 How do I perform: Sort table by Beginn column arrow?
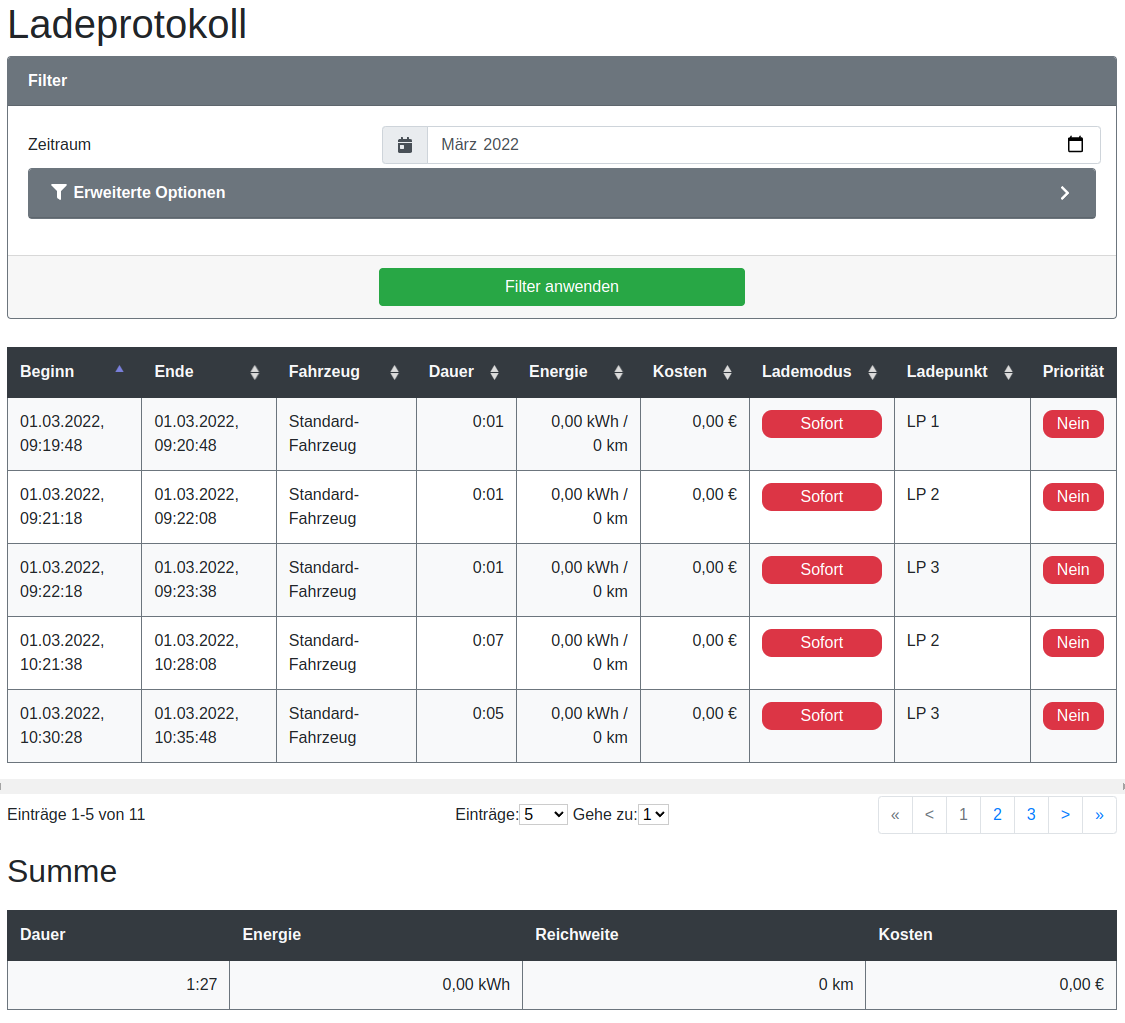[119, 370]
